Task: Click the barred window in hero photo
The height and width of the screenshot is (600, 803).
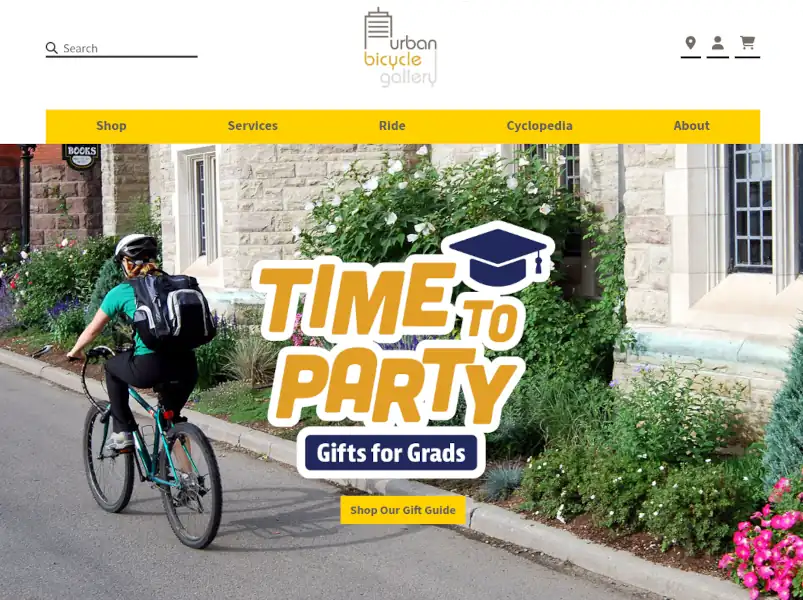Action: point(750,207)
